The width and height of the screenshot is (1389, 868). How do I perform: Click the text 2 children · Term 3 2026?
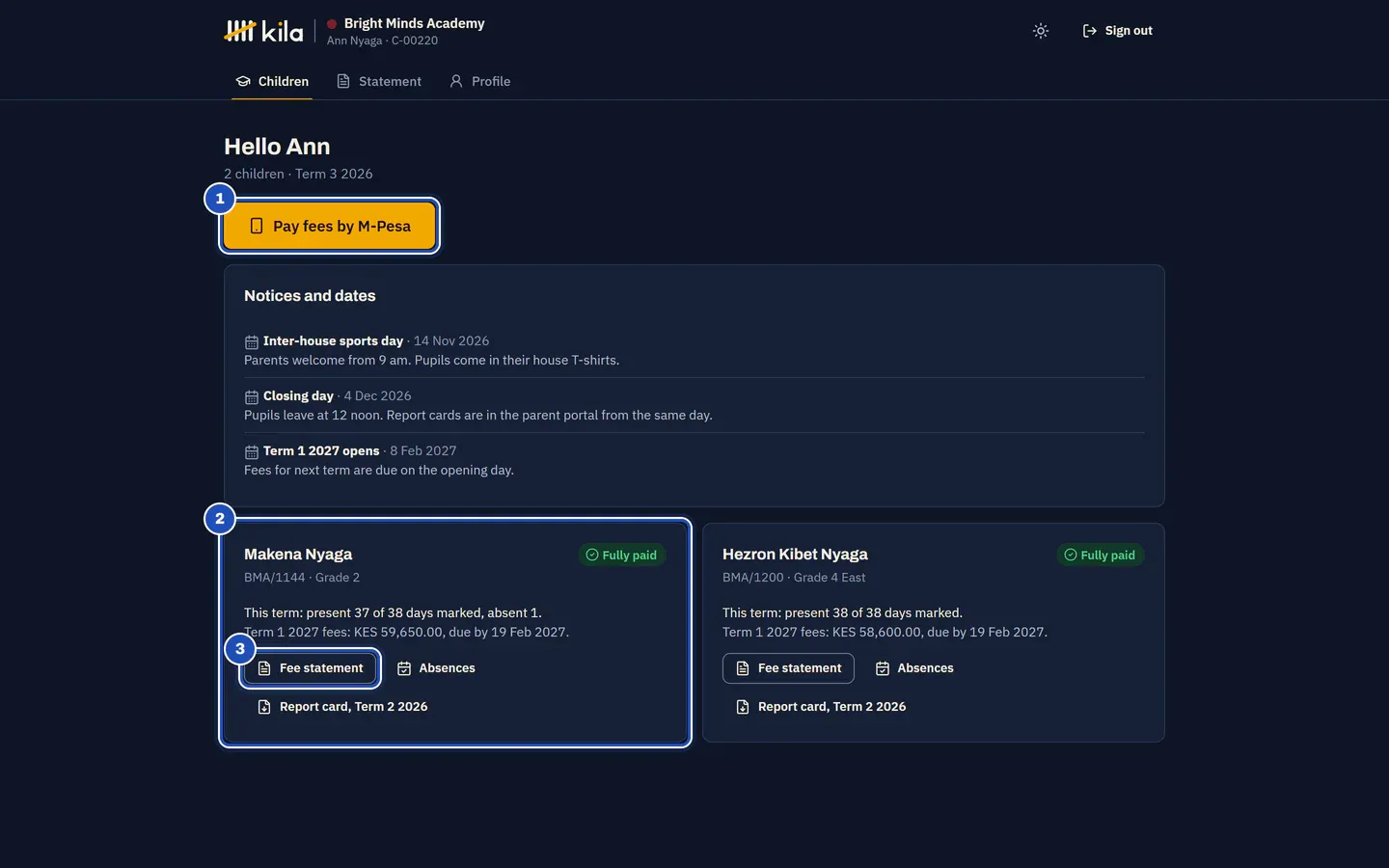point(298,174)
